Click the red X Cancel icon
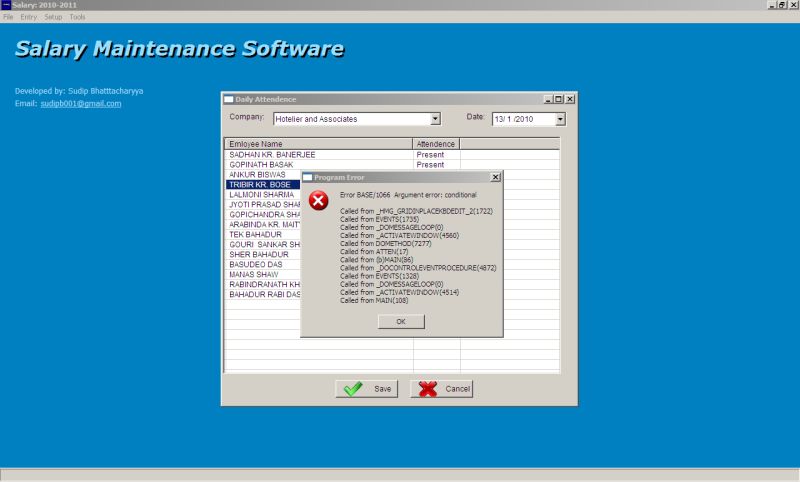Viewport: 800px width, 482px height. [x=428, y=388]
